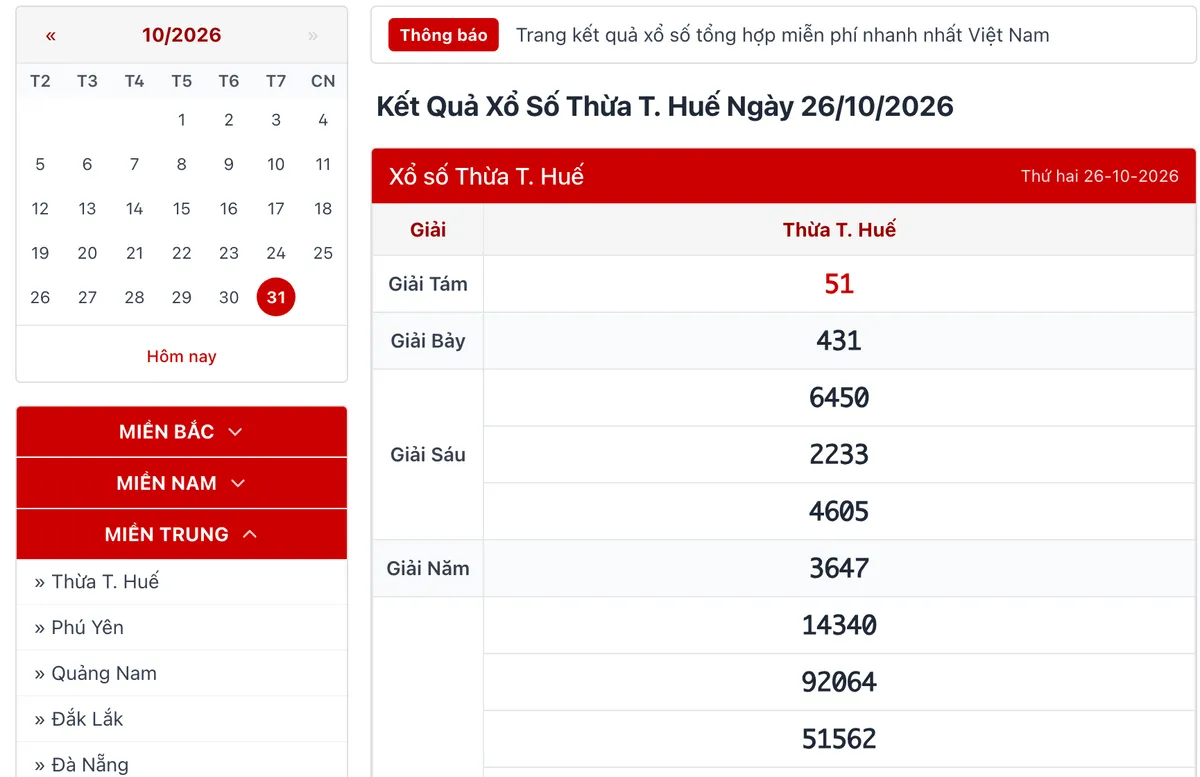Select day 1 in the calendar
The image size is (1200, 777).
pyautogui.click(x=181, y=120)
